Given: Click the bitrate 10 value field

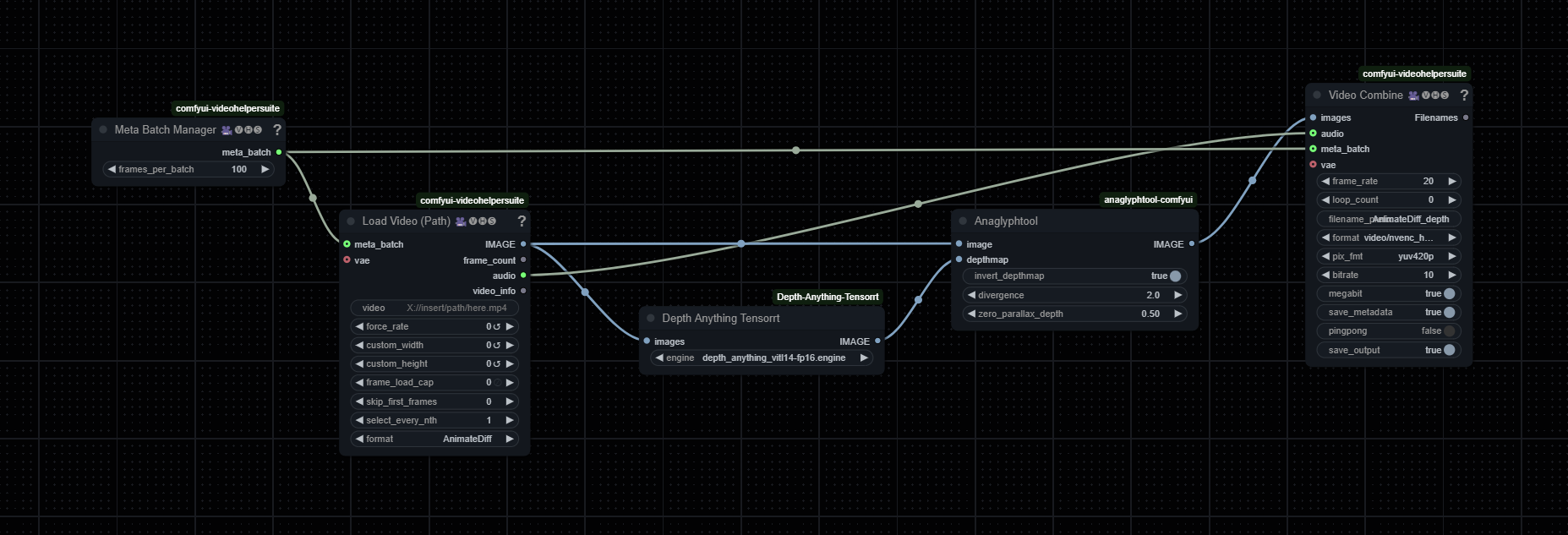Looking at the screenshot, I should click(x=1389, y=275).
